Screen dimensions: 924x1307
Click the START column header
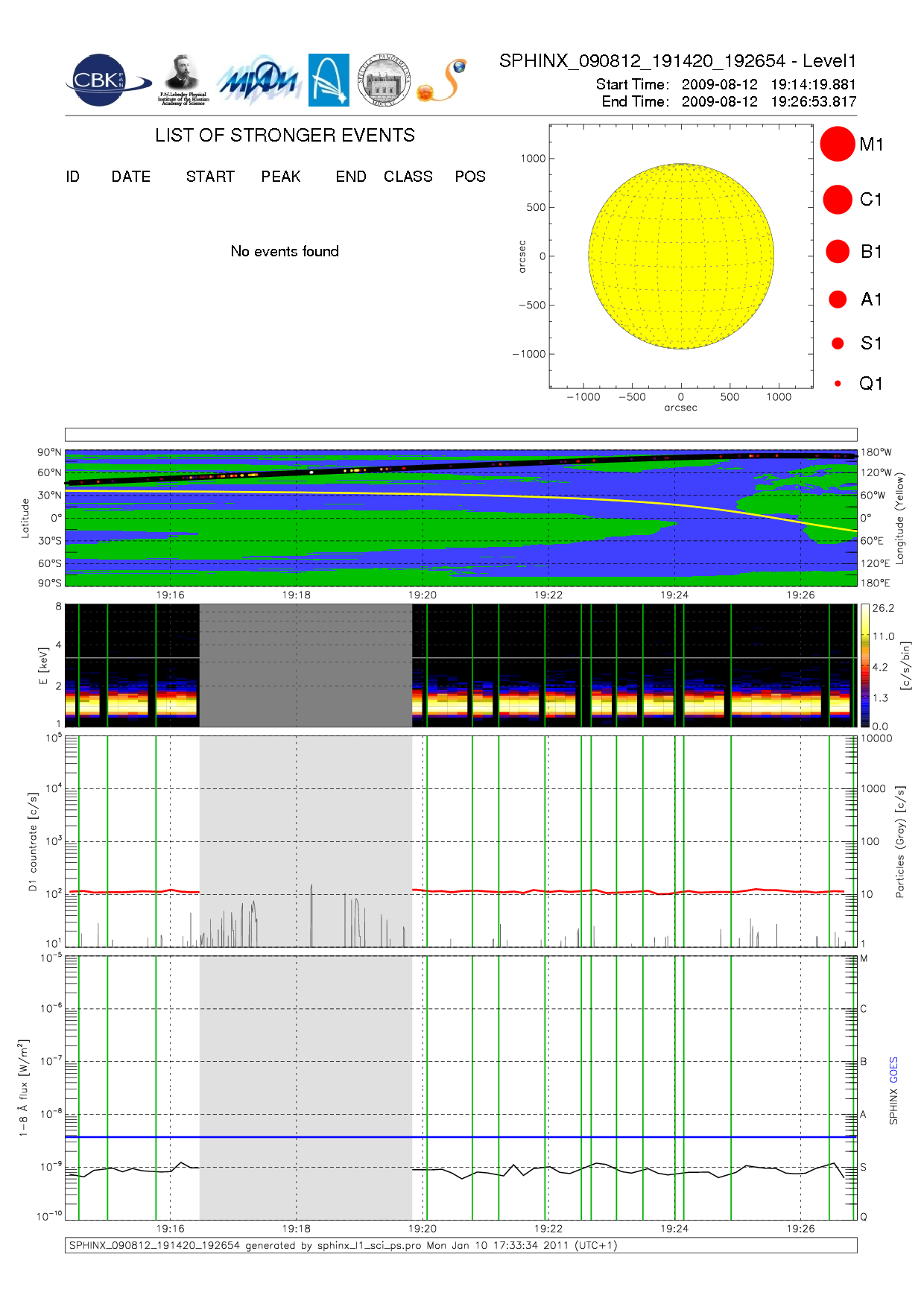pyautogui.click(x=210, y=177)
